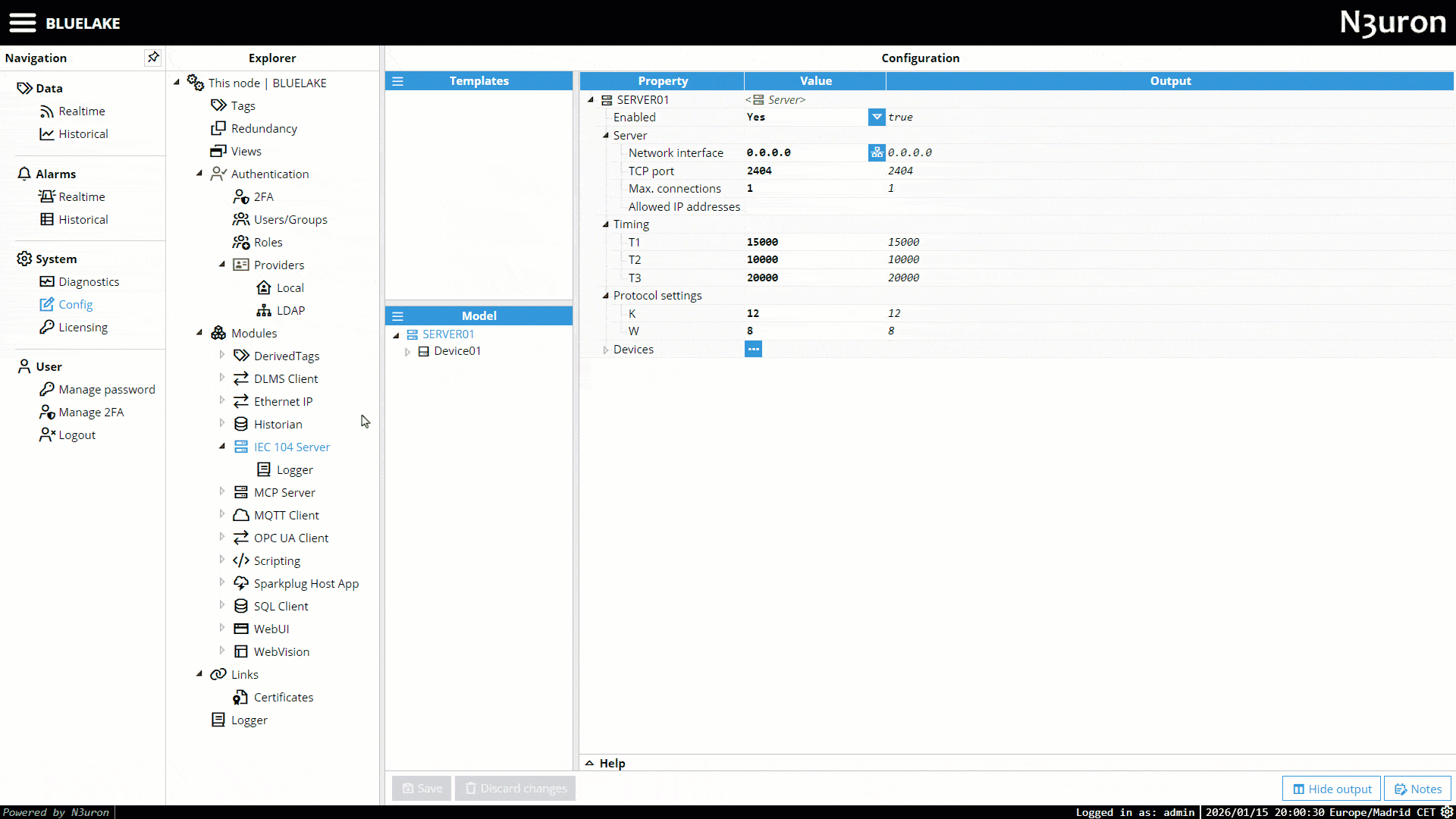Open the Enabled value dropdown arrow

click(877, 117)
